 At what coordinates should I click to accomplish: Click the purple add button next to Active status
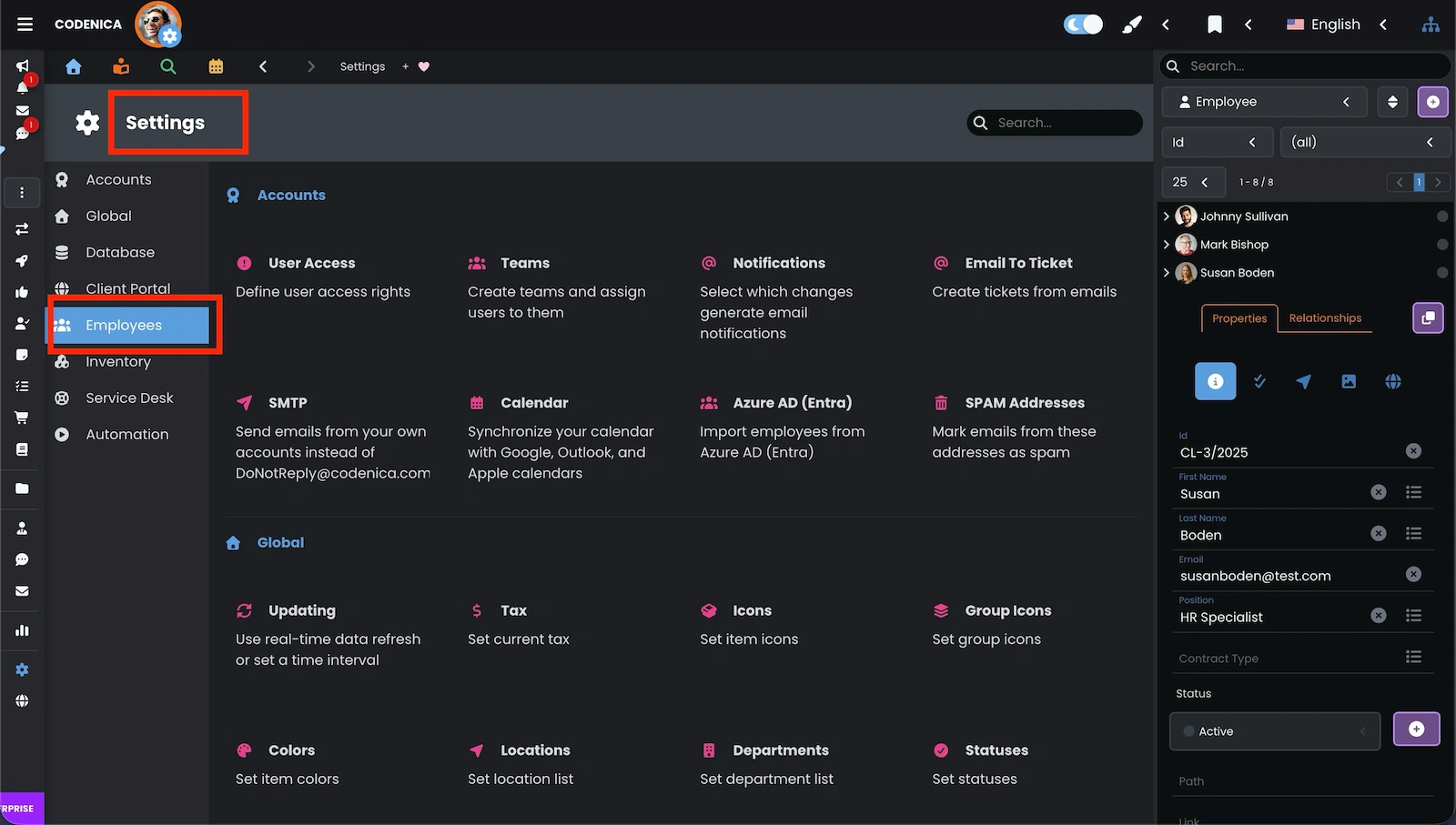coord(1416,729)
